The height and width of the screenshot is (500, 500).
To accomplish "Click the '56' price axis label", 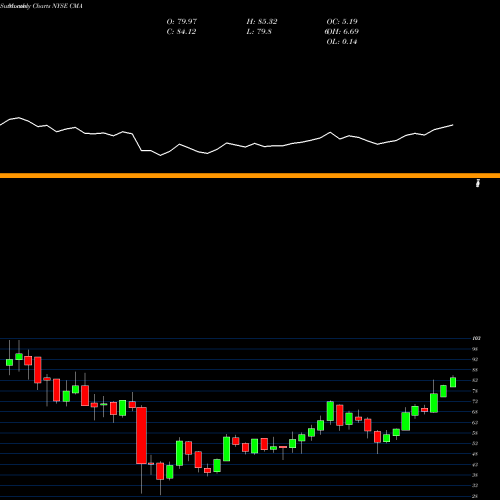I will [475, 433].
